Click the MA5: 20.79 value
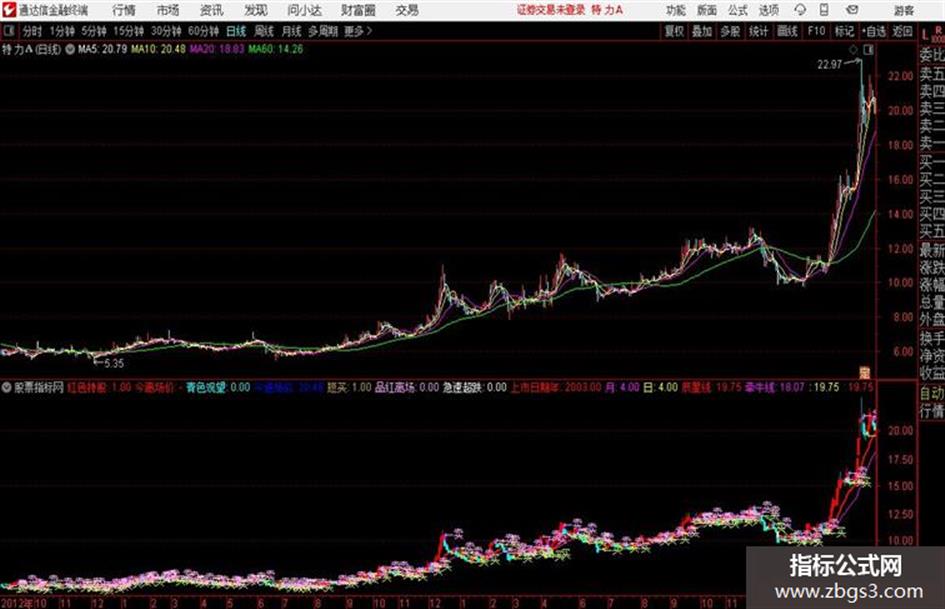945x609 pixels. point(102,49)
